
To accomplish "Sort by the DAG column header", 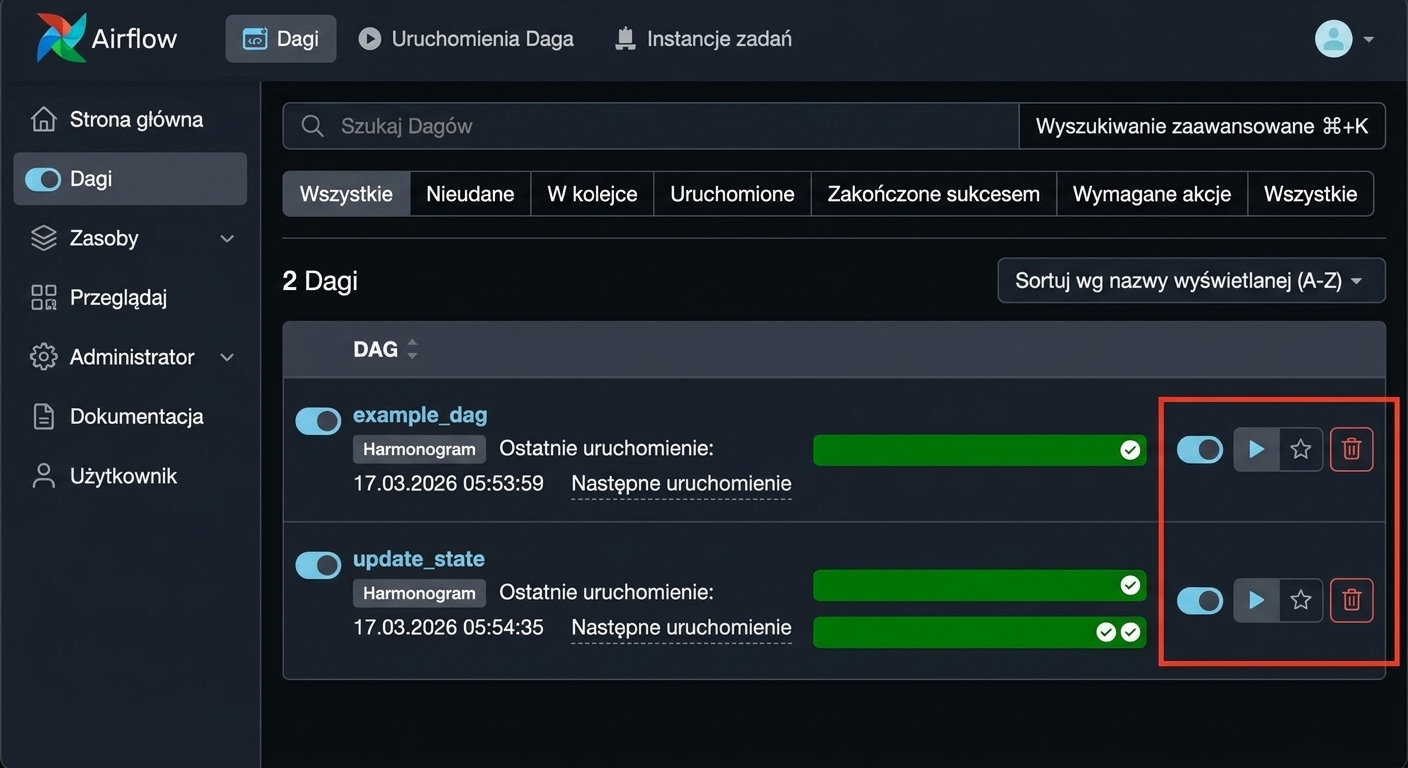I will tap(385, 349).
